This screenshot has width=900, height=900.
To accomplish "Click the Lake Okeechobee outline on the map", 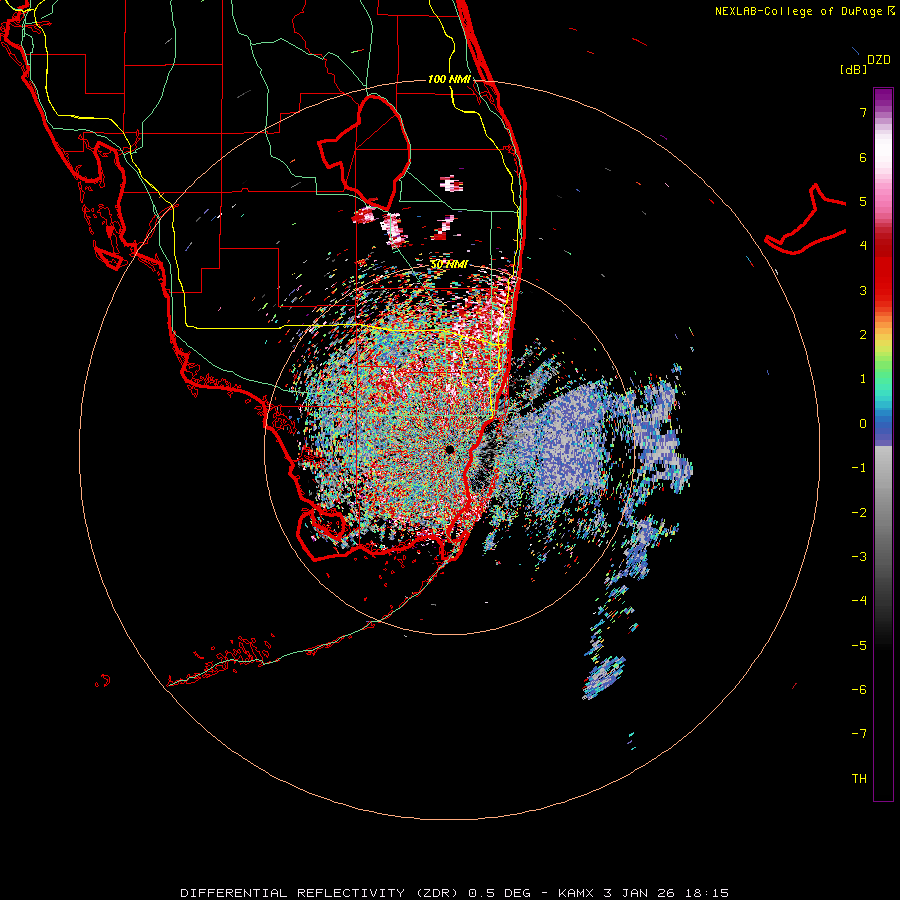I will pos(364,152).
